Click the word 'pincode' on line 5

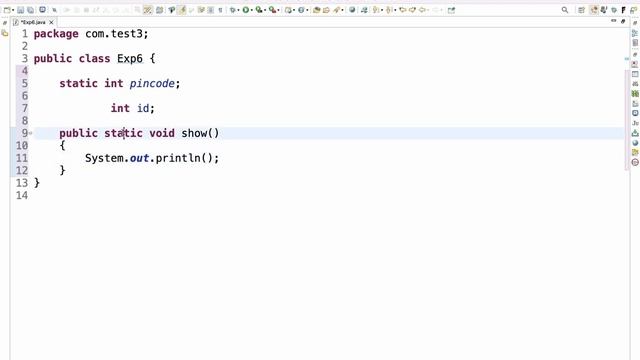pyautogui.click(x=152, y=83)
